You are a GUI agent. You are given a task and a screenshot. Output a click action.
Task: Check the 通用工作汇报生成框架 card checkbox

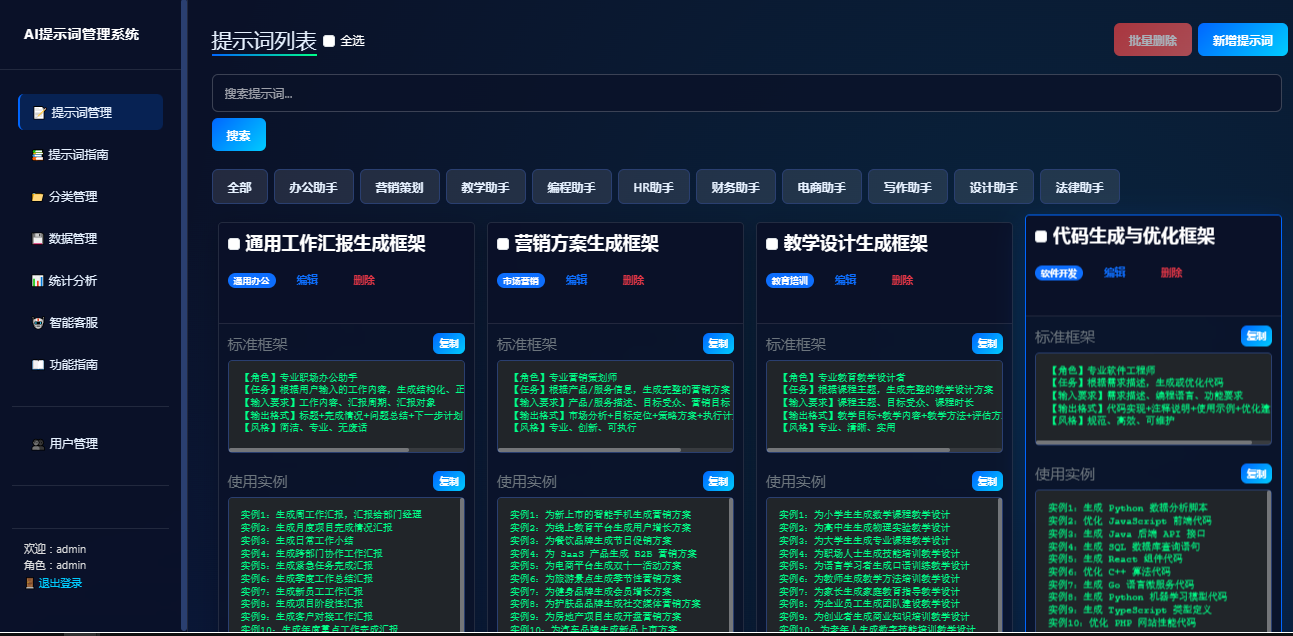[234, 244]
